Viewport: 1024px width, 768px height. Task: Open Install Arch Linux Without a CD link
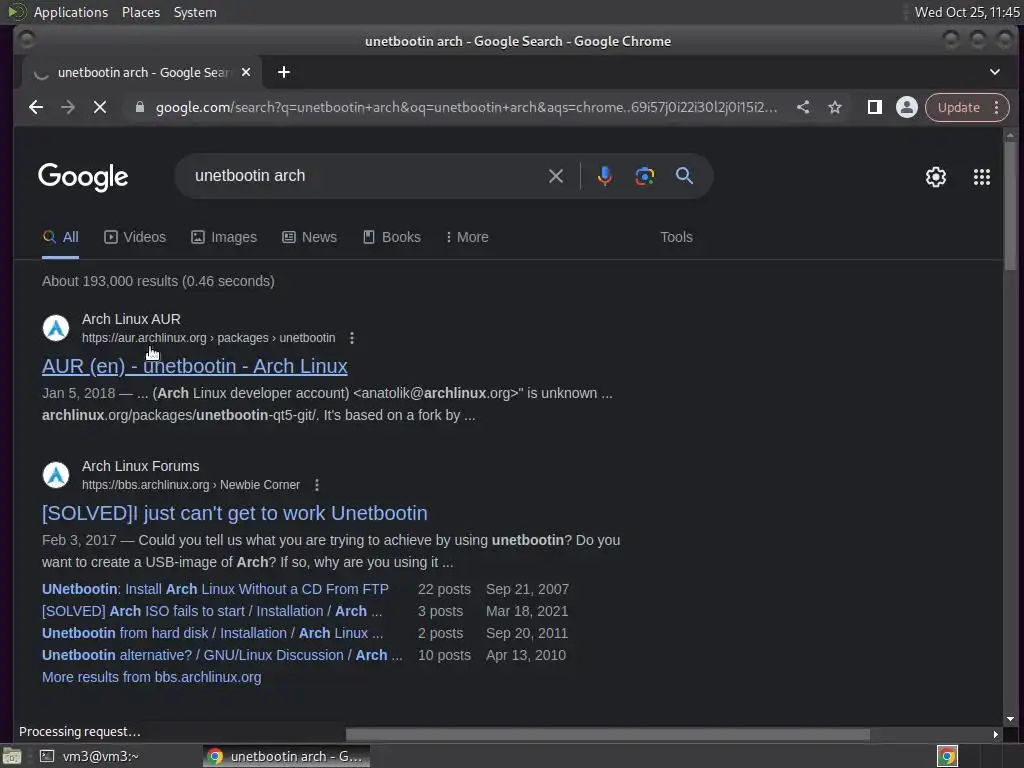[x=215, y=589]
